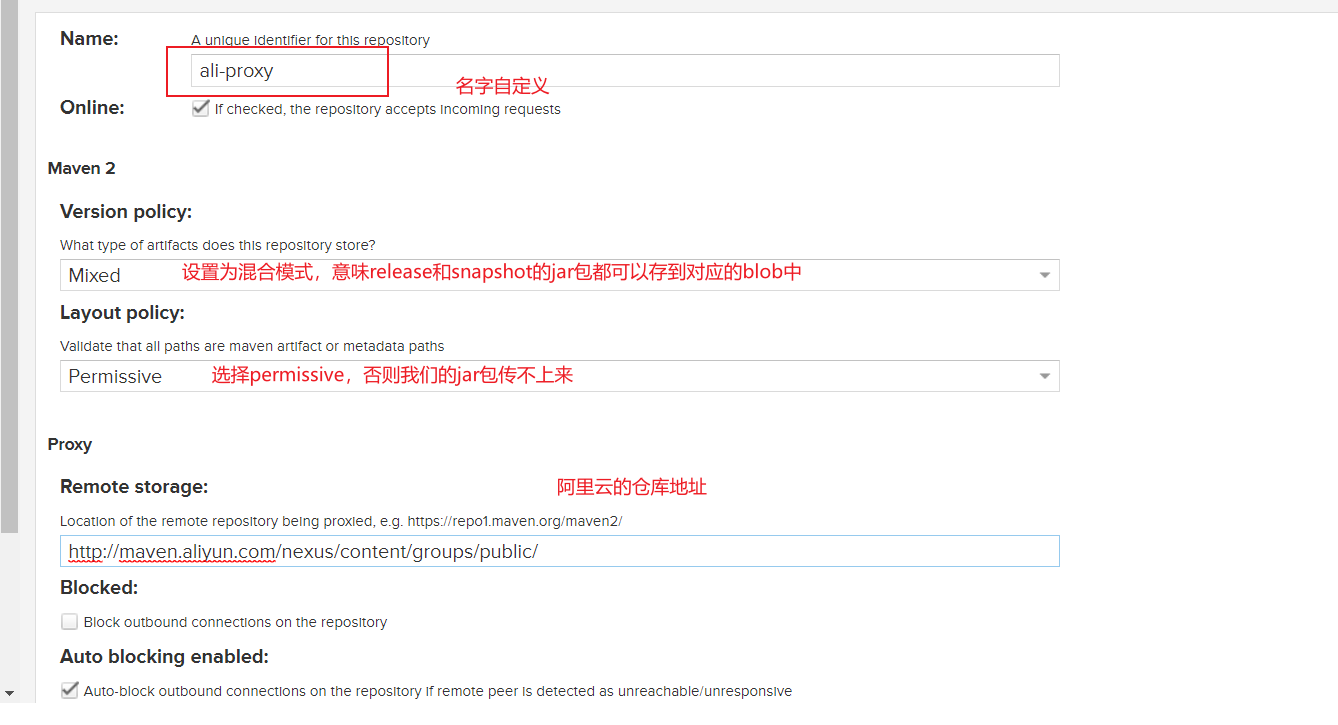The image size is (1338, 725).
Task: Click the 'Auto blocking enabled:' field label
Action: coord(164,657)
